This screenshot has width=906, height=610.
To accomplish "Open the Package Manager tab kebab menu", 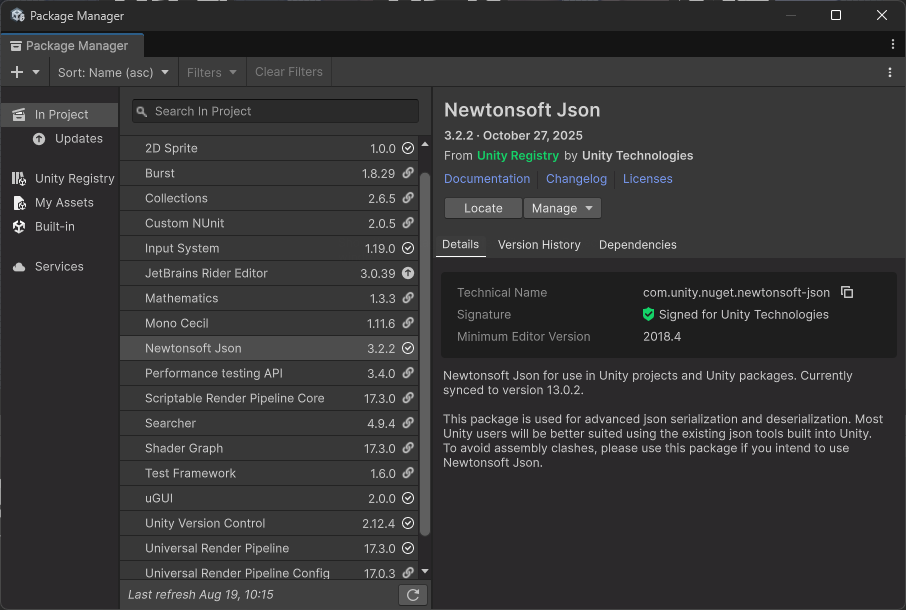I will (x=893, y=44).
